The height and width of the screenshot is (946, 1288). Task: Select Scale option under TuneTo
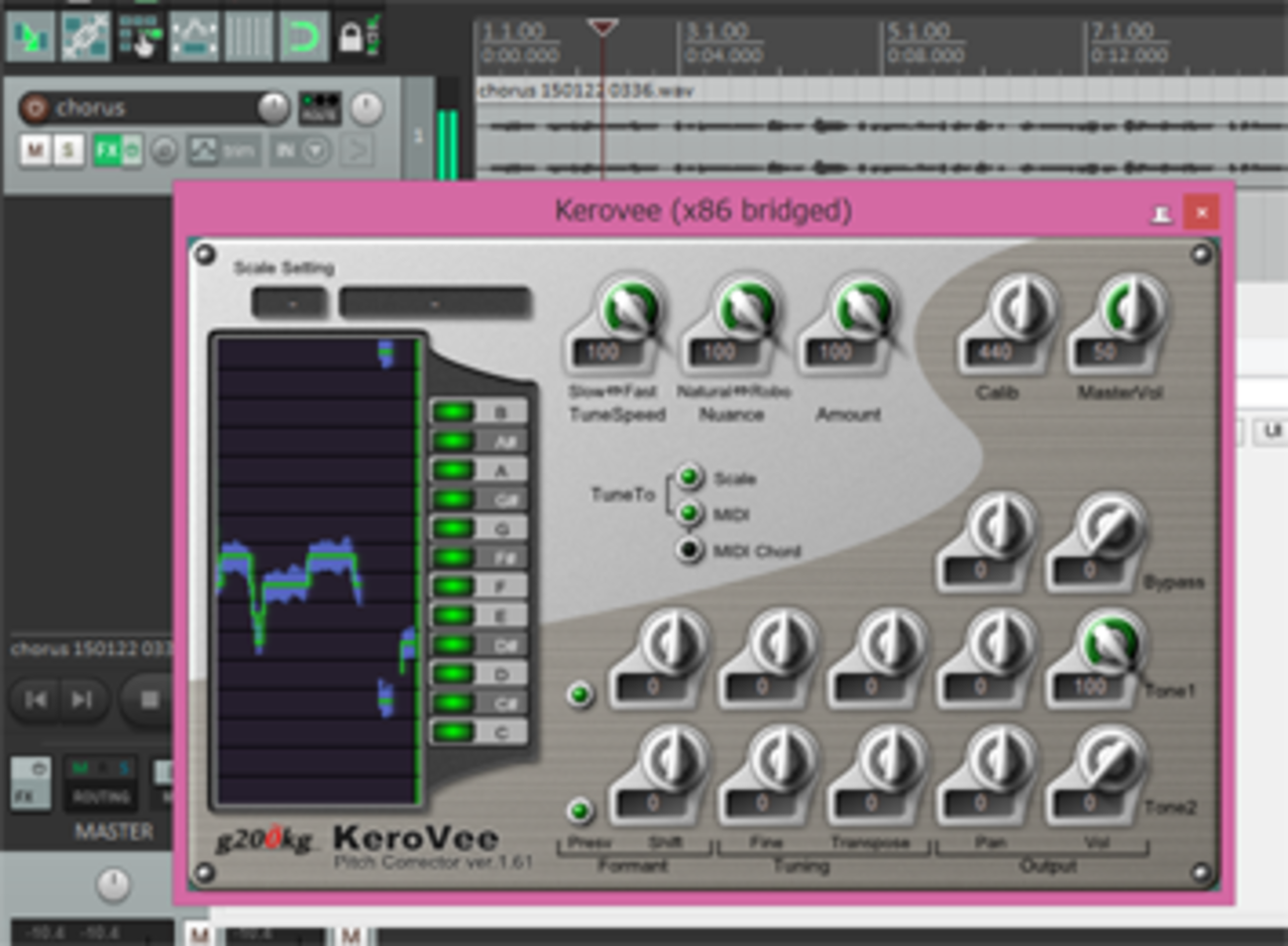(x=690, y=477)
